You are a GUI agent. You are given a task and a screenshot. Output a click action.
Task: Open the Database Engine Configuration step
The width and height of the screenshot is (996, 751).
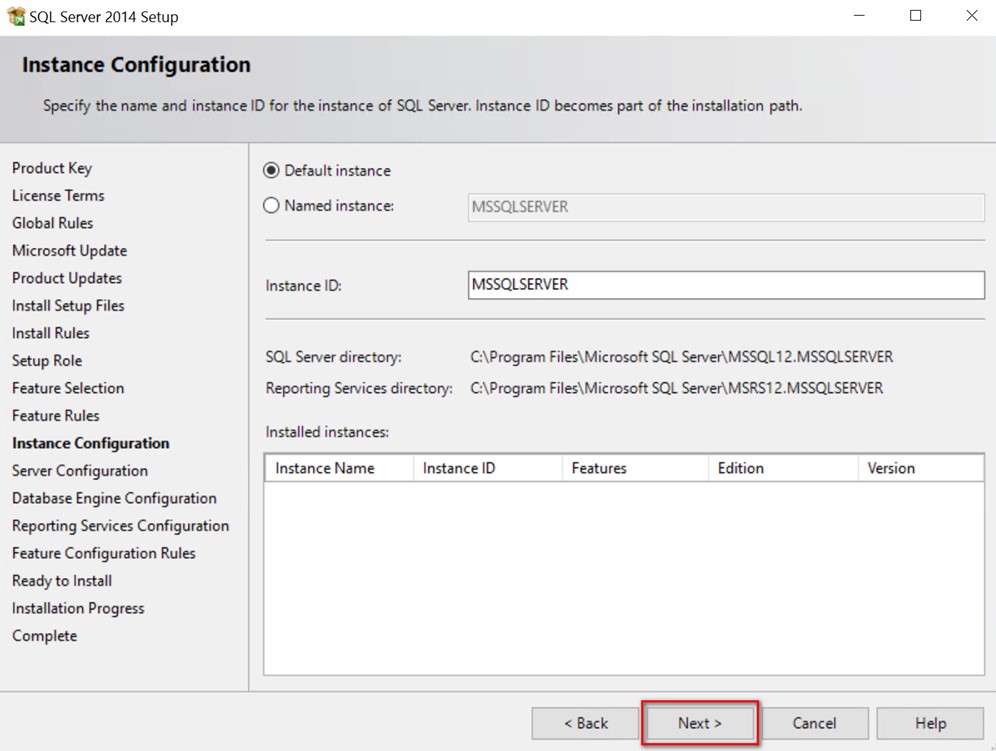tap(114, 498)
